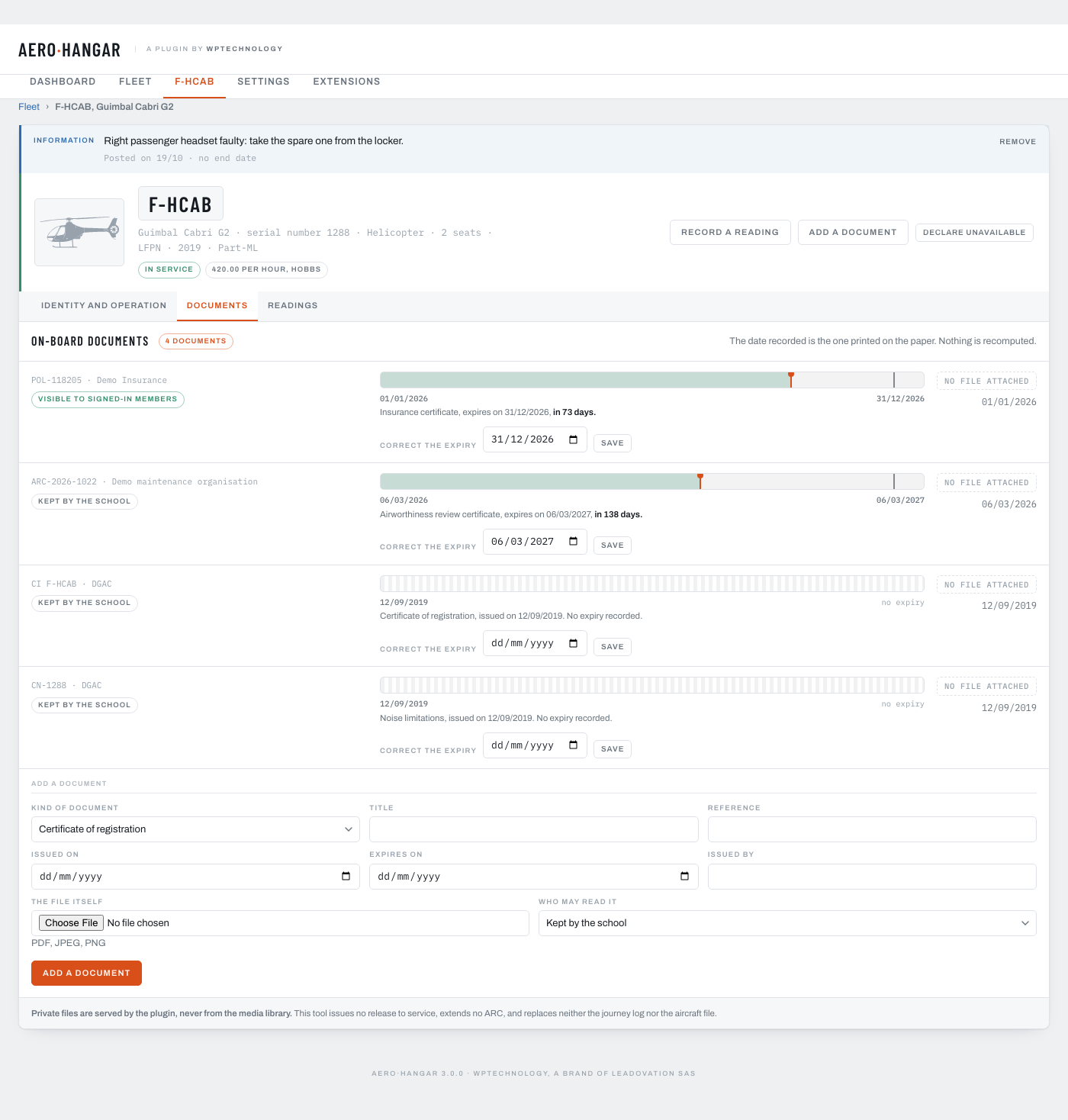
Task: Click the F-HCAB helicopter thumbnail
Action: tap(79, 232)
